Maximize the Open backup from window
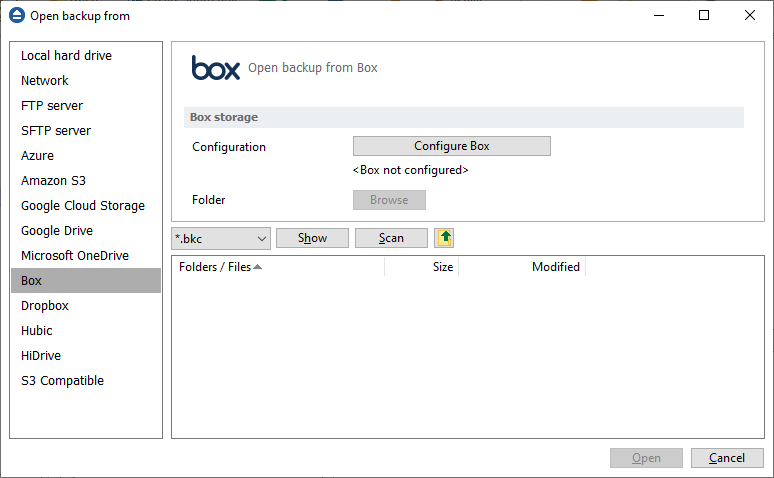The height and width of the screenshot is (478, 774). coord(704,15)
